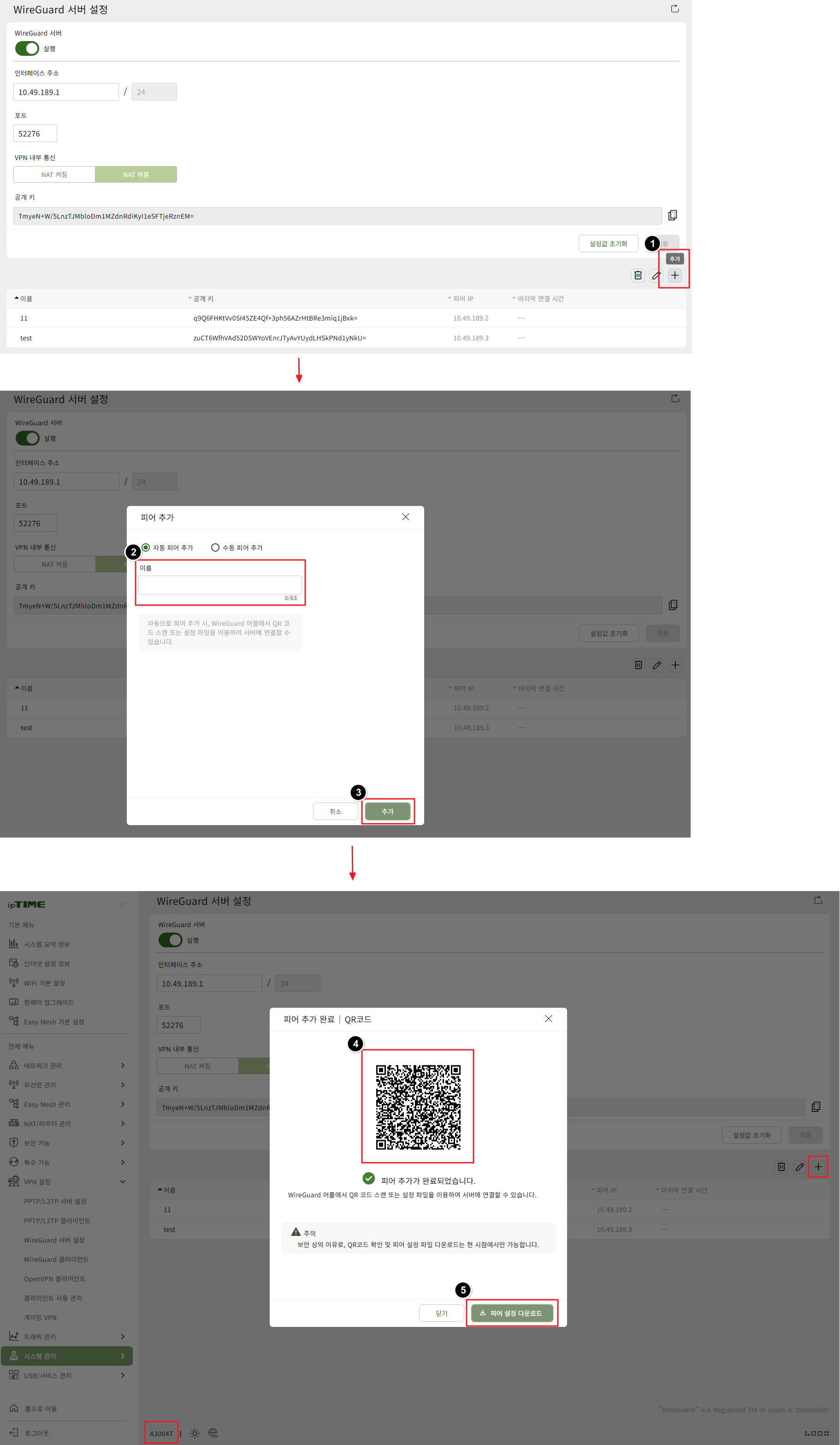The width and height of the screenshot is (840, 1445).
Task: Click the export icon in the undimmed panel header
Action: (675, 9)
